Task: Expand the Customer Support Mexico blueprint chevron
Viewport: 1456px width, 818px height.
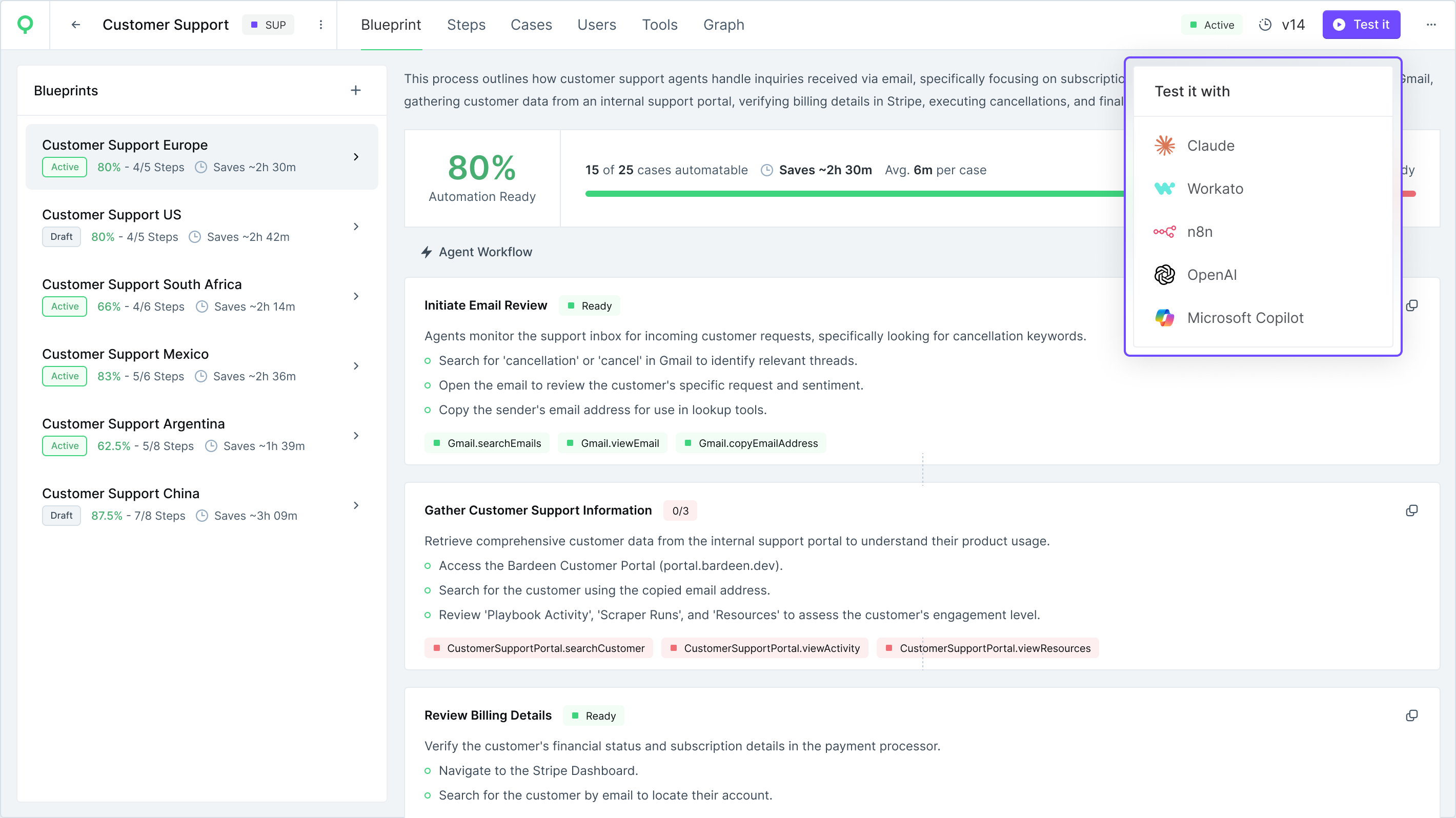Action: [356, 366]
